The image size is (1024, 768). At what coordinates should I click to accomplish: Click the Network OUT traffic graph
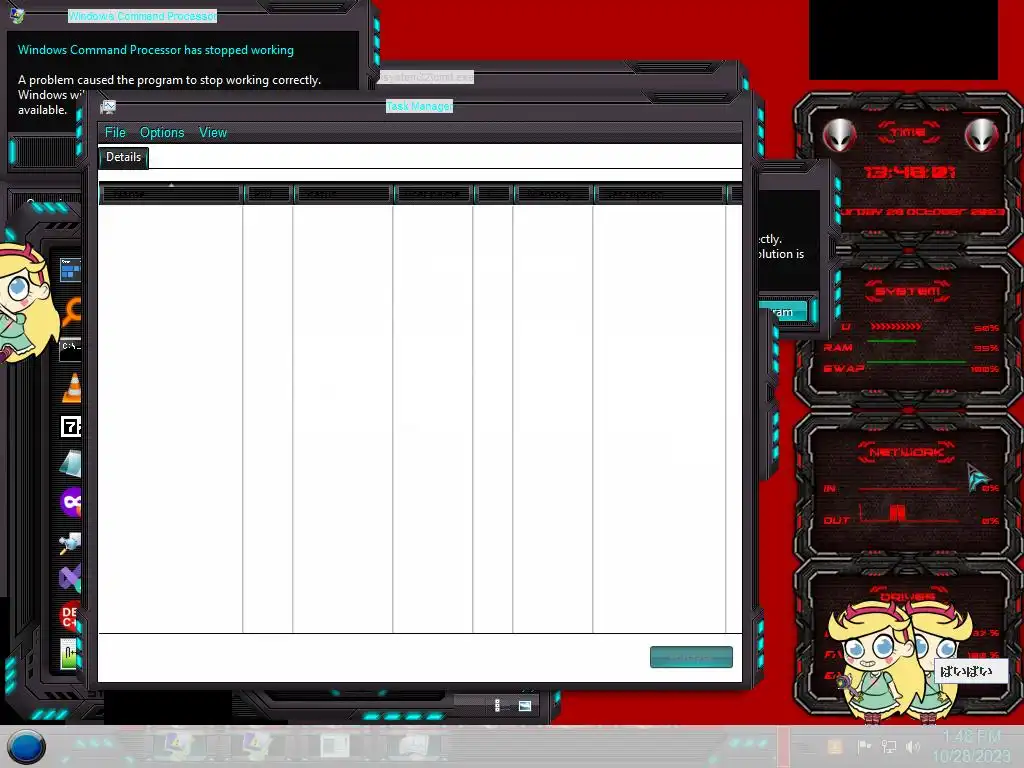coord(908,513)
